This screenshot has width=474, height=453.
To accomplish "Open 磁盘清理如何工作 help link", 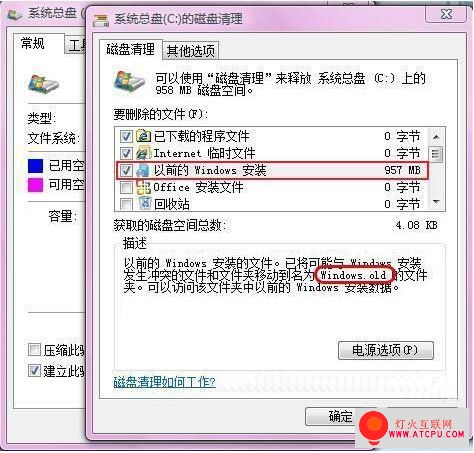I will (x=164, y=382).
